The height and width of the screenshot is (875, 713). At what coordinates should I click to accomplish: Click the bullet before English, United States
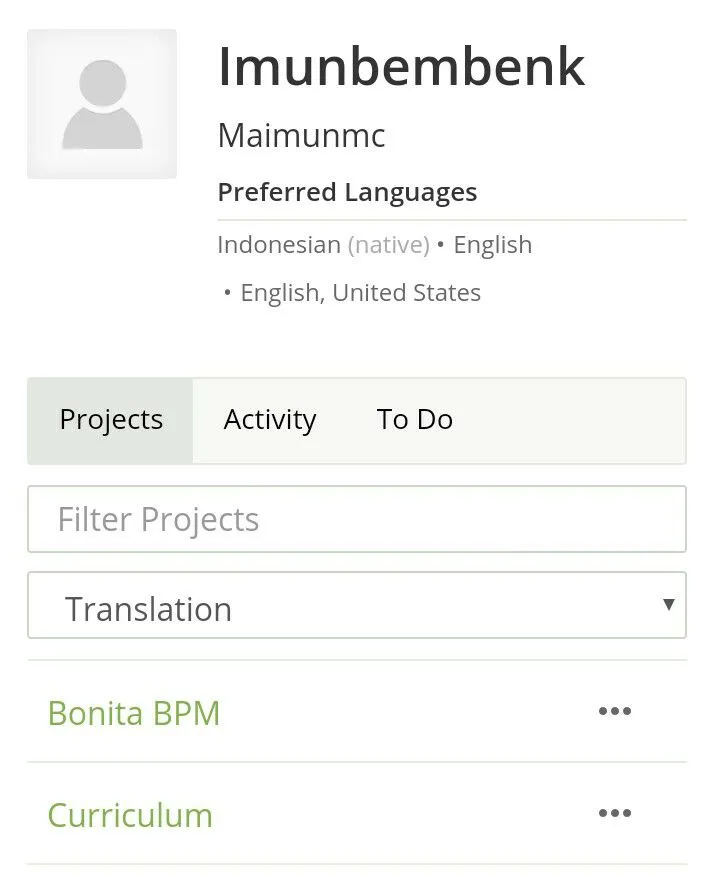[227, 292]
